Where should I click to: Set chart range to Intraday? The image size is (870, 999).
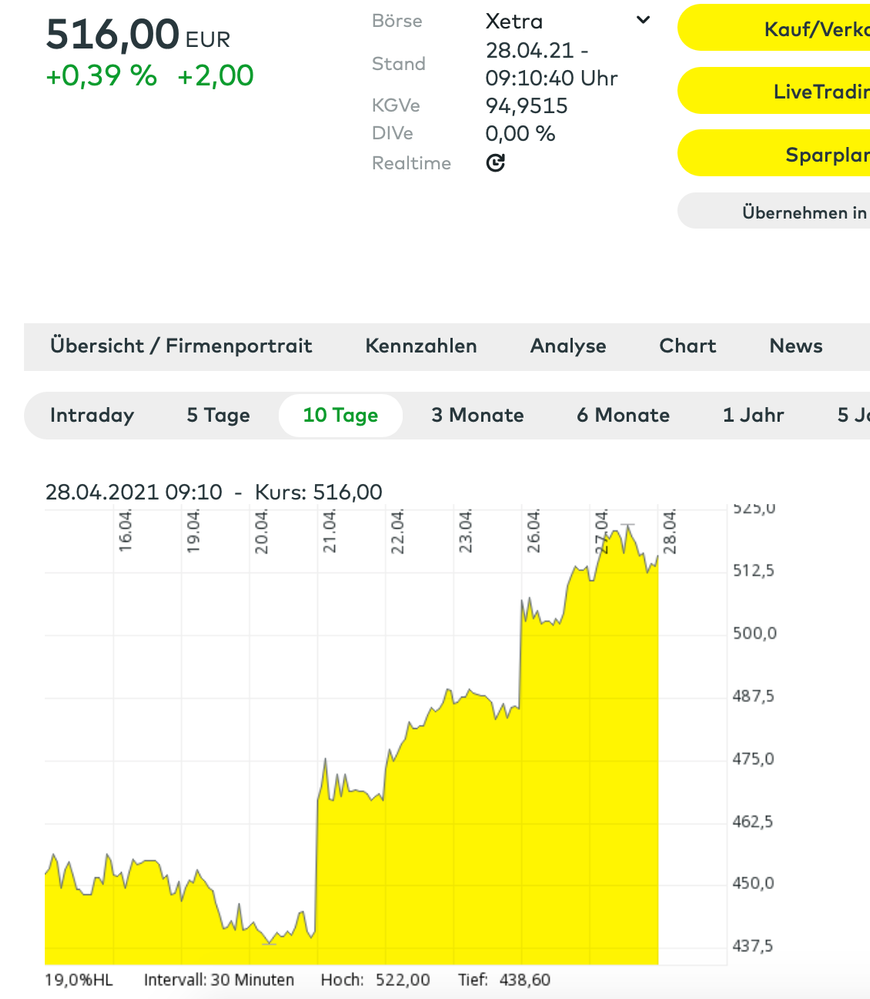(x=92, y=415)
